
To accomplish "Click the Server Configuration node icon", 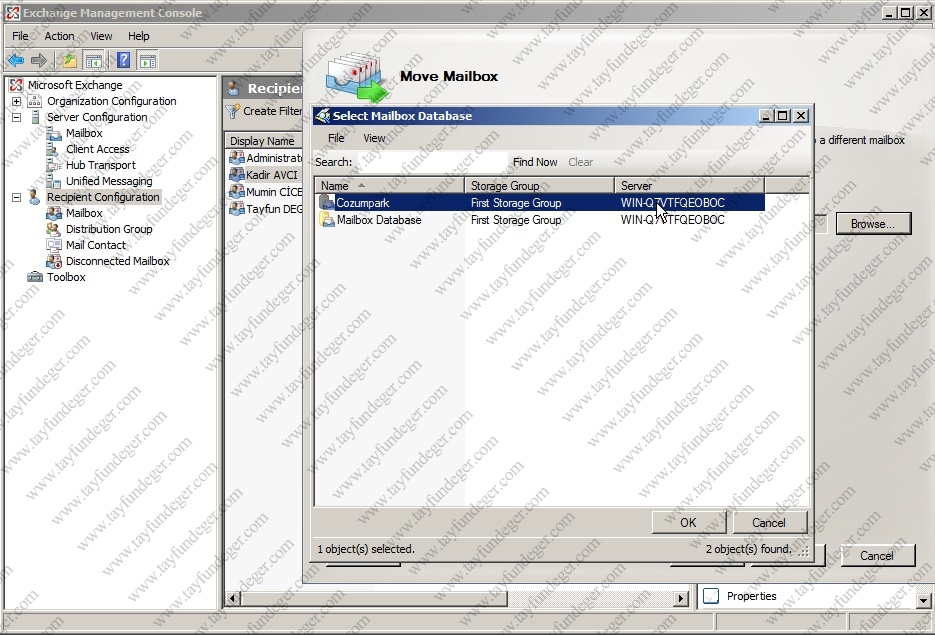I will coord(35,117).
